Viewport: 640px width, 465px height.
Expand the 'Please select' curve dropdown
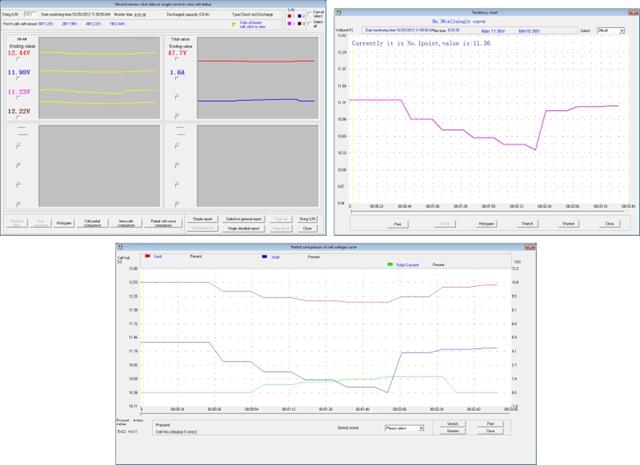[x=404, y=427]
